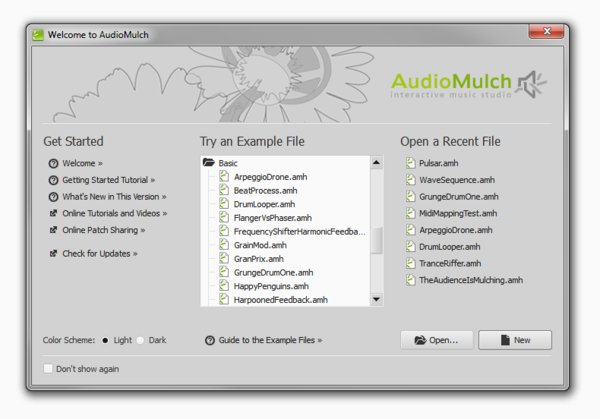
Task: Close the Welcome to AudioMulch window
Action: coord(546,31)
